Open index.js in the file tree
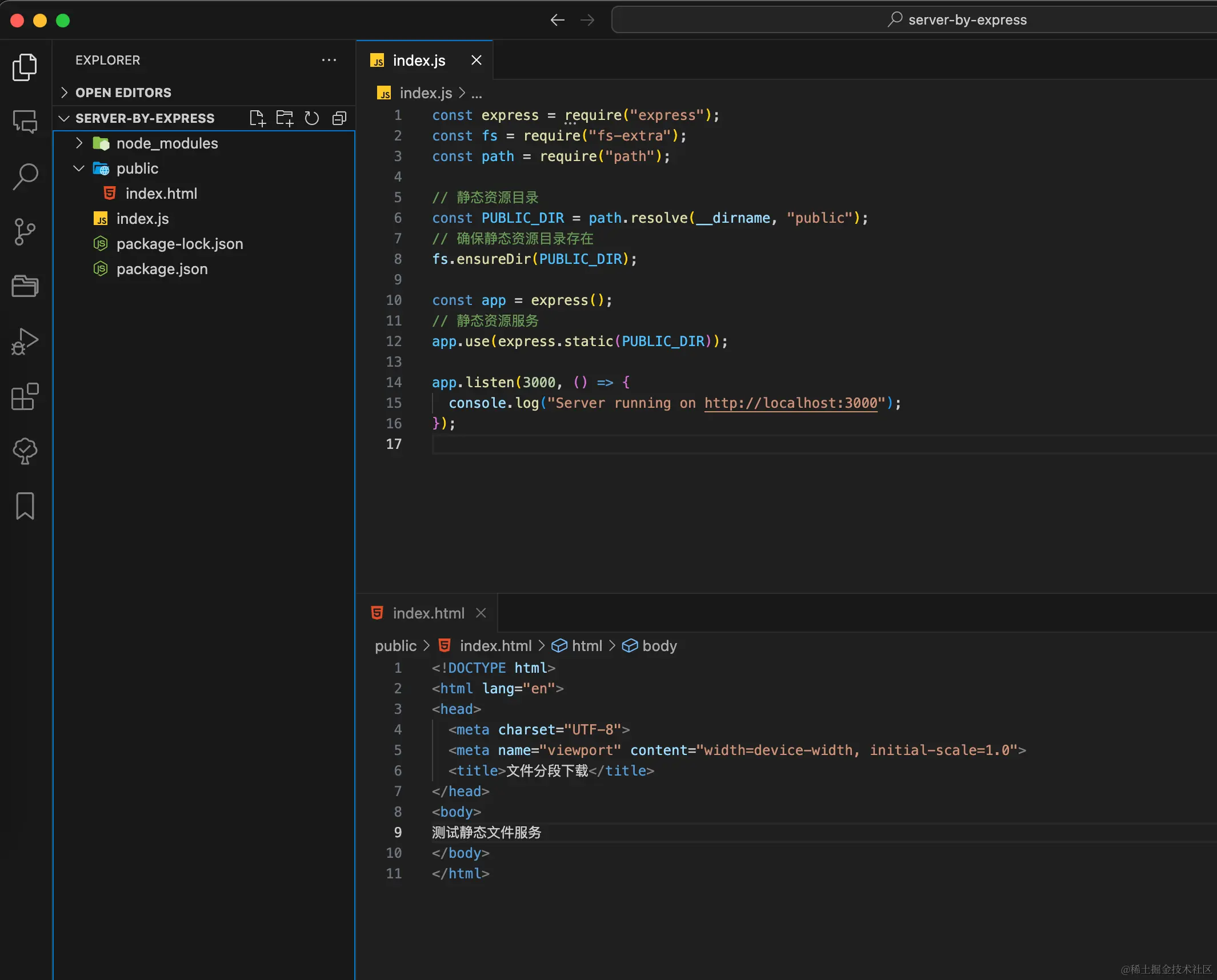The height and width of the screenshot is (980, 1217). click(x=203, y=219)
